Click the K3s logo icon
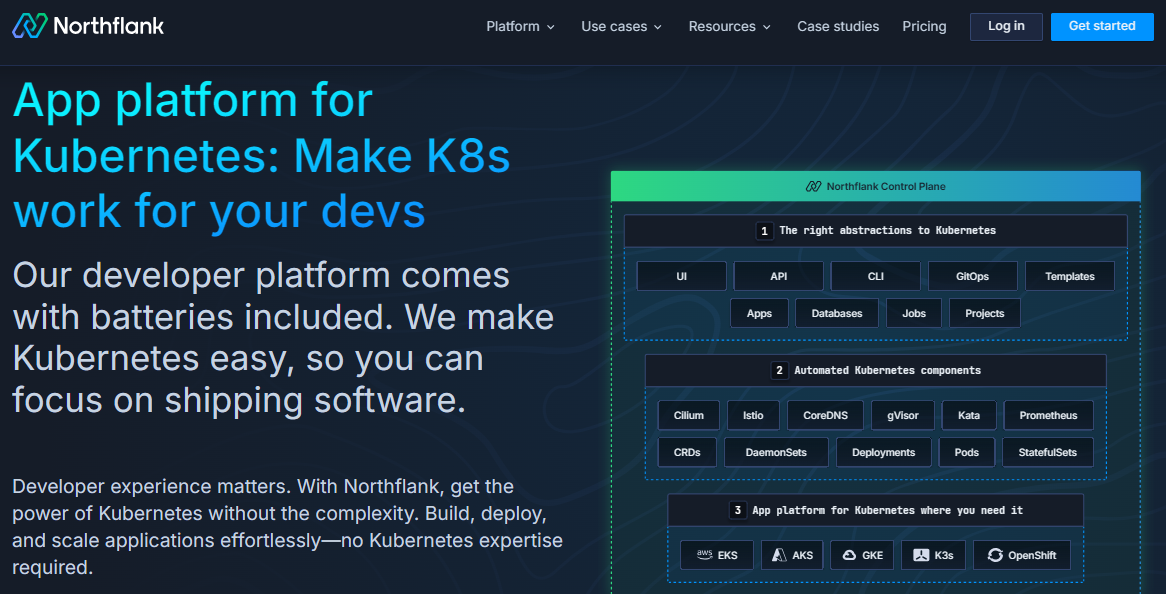Viewport: 1166px width, 594px height. (921, 555)
